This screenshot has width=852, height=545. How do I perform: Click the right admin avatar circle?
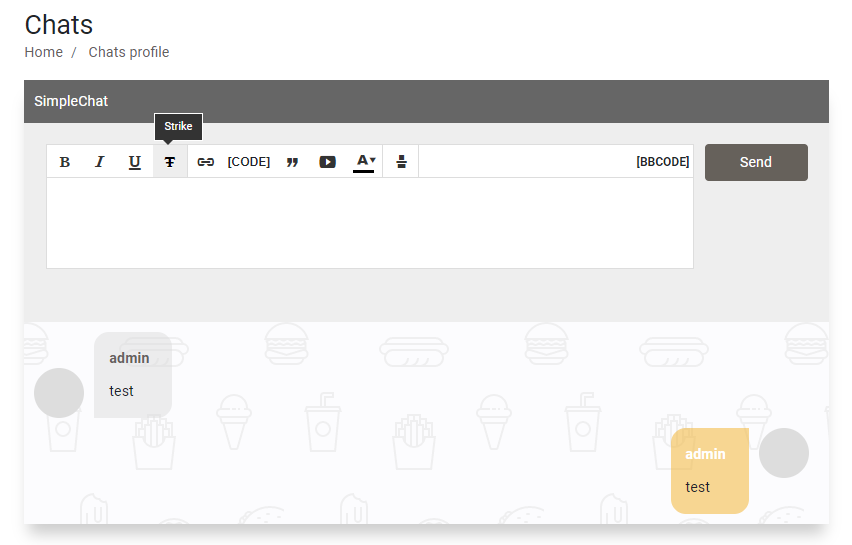point(784,453)
